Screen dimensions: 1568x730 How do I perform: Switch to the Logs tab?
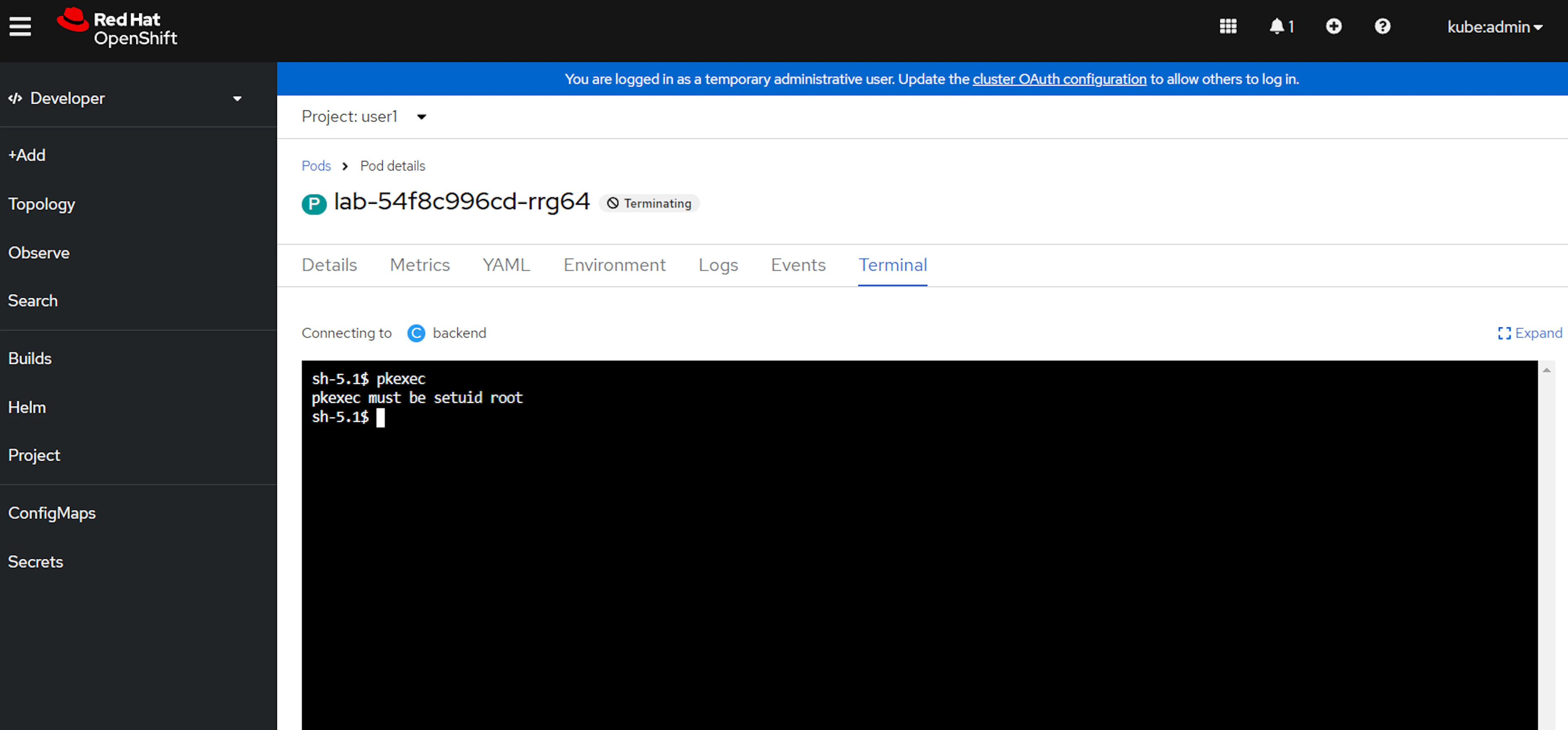click(x=718, y=265)
